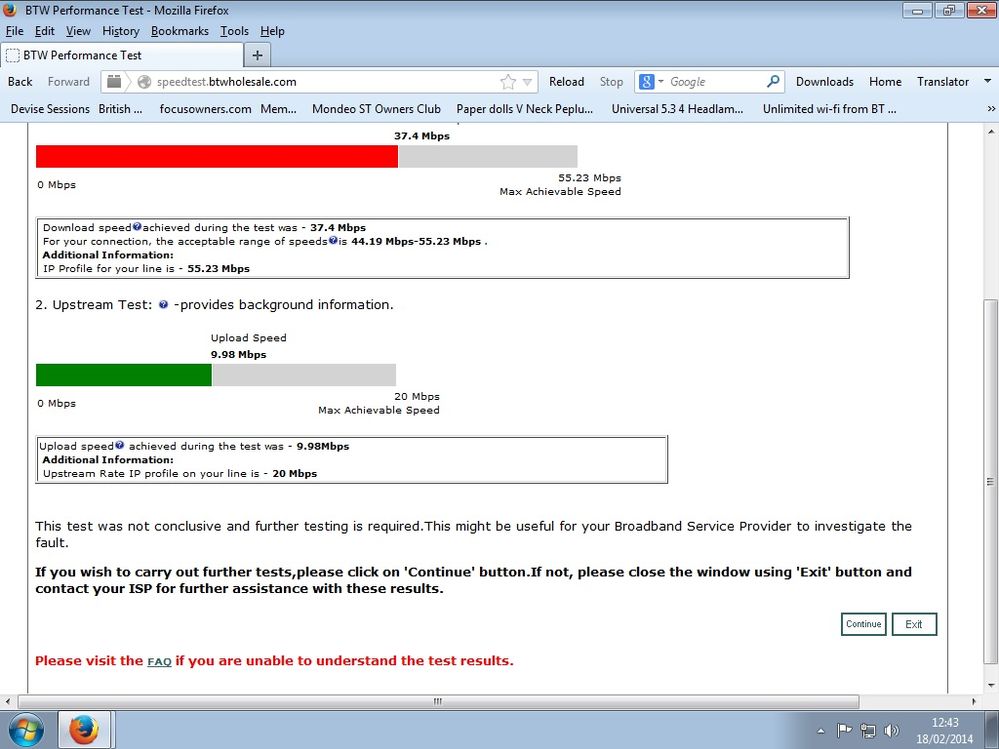This screenshot has height=749, width=999.
Task: Open the FAQ link
Action: [x=159, y=661]
